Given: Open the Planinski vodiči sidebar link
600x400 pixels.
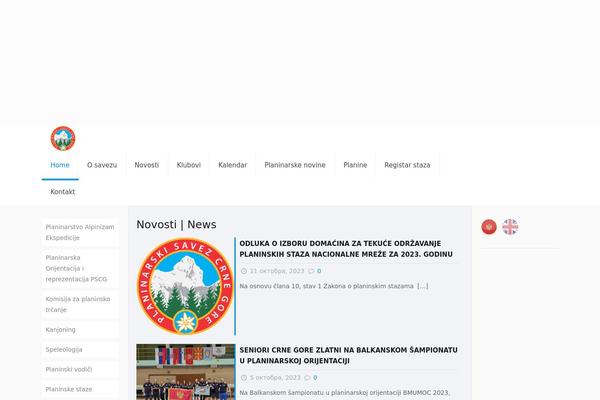Looking at the screenshot, I should [x=80, y=369].
